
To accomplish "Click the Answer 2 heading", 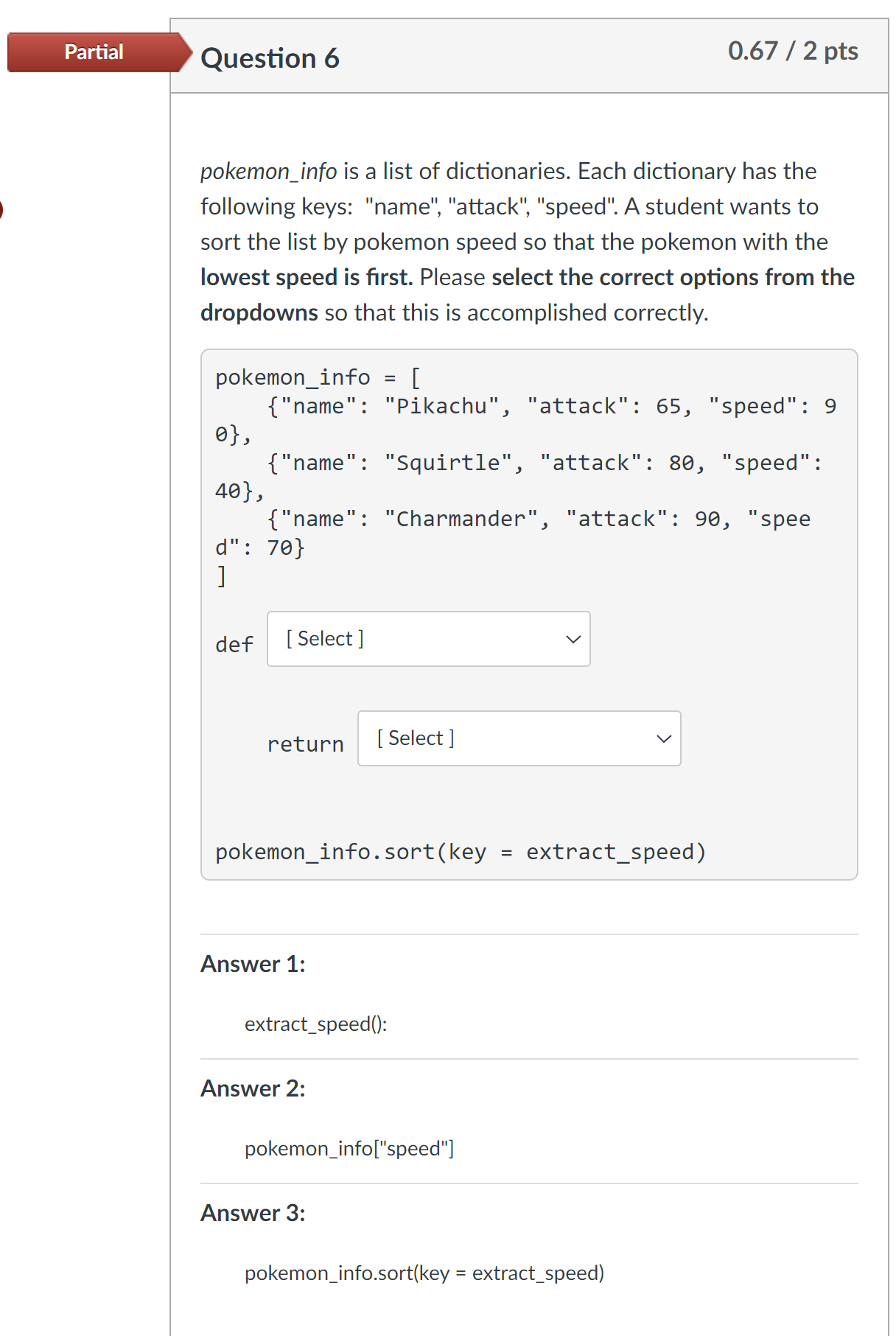I will tap(253, 1088).
